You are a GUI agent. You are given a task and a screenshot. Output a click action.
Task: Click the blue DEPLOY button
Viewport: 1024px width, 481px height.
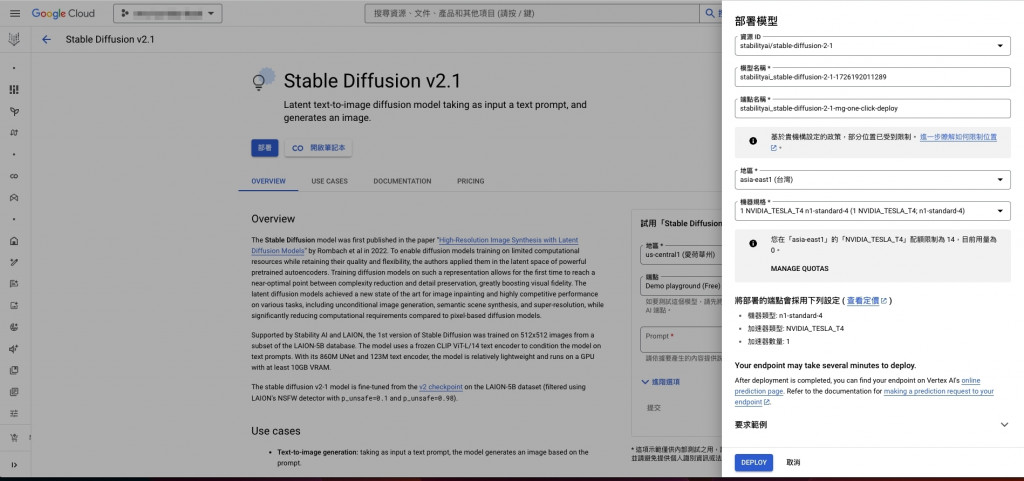pos(754,462)
